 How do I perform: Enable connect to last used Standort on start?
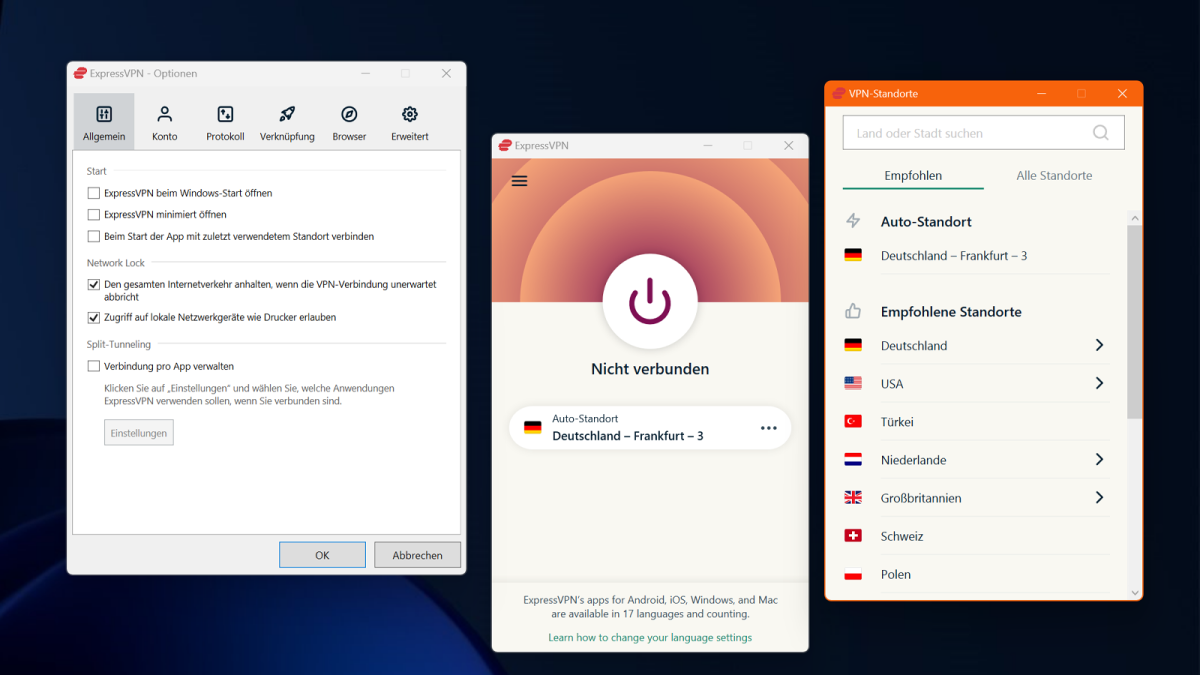(x=94, y=237)
